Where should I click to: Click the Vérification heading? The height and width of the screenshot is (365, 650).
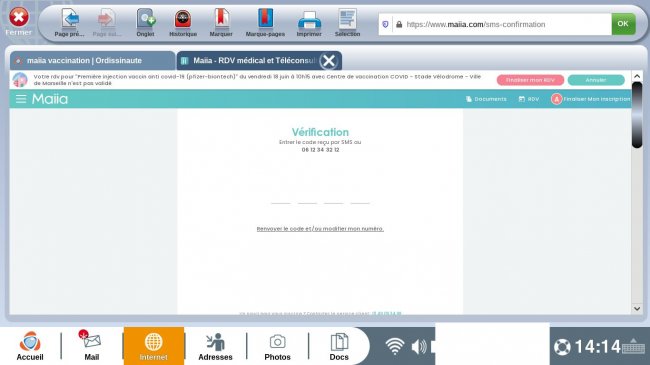[x=320, y=132]
